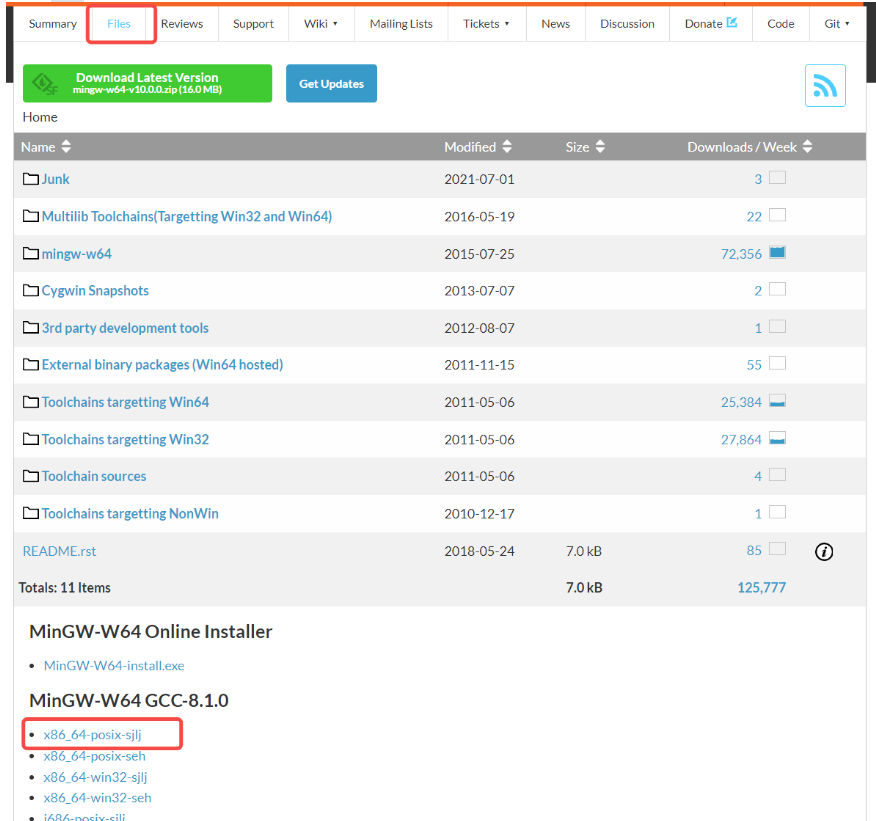Screen dimensions: 876x821
Task: Sort by Name using its sort arrows
Action: point(66,147)
